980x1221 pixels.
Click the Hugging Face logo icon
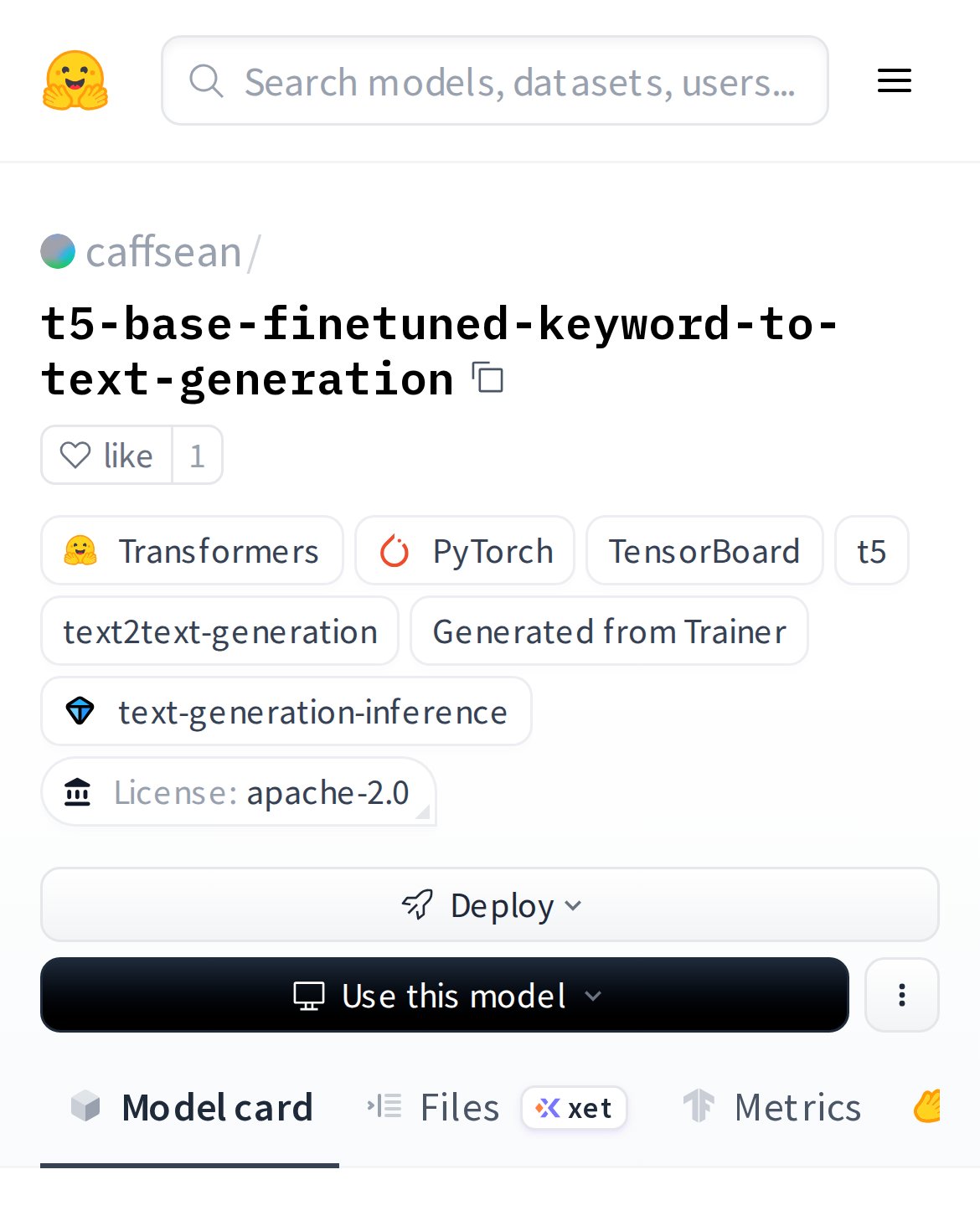[x=75, y=80]
